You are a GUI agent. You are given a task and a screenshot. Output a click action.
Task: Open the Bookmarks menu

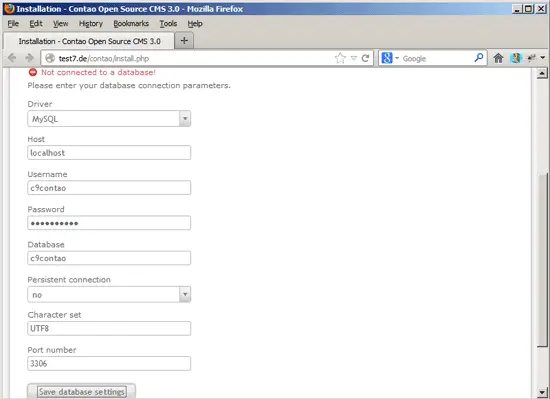(131, 23)
